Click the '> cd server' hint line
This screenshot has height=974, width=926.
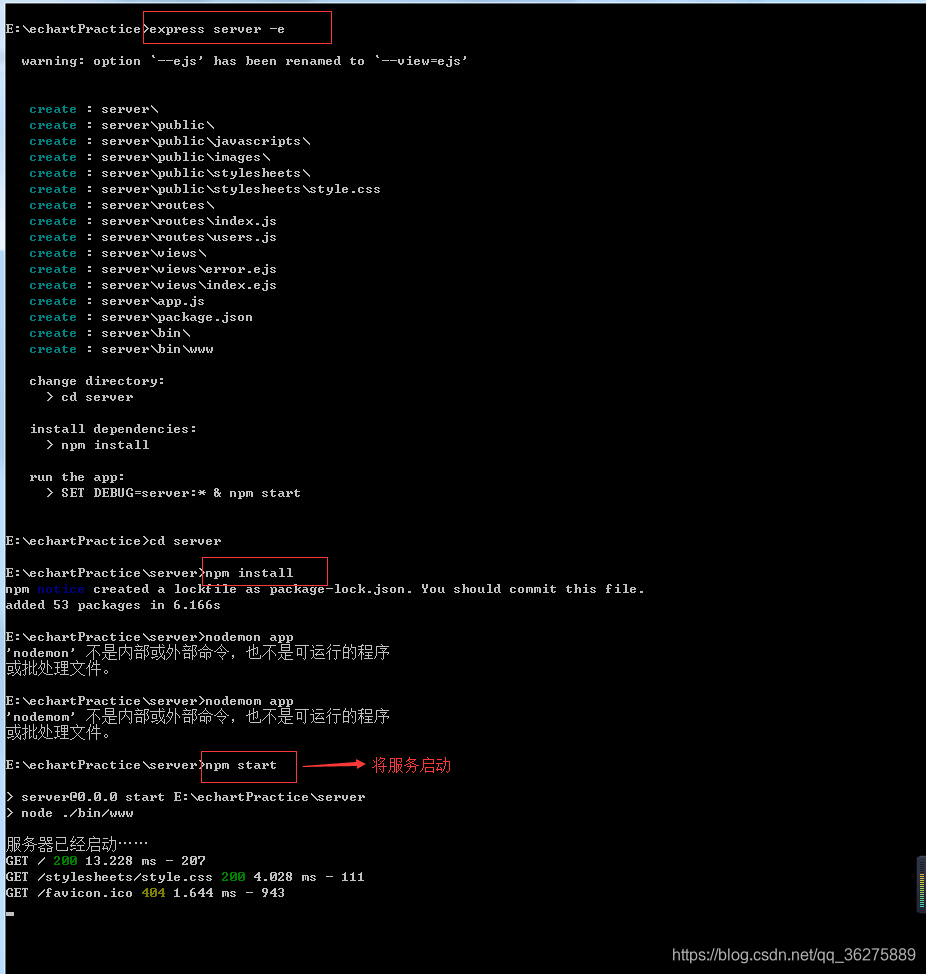tap(89, 397)
